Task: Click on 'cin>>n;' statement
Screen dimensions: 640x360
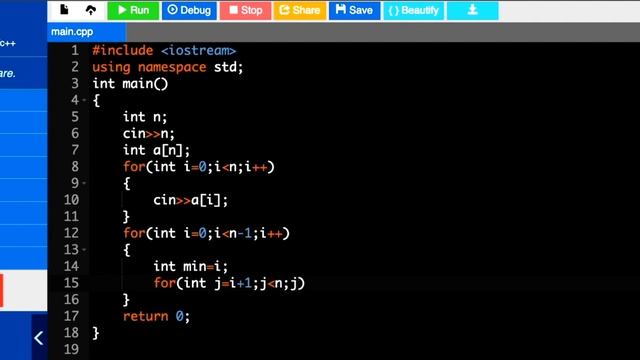Action: pos(149,133)
